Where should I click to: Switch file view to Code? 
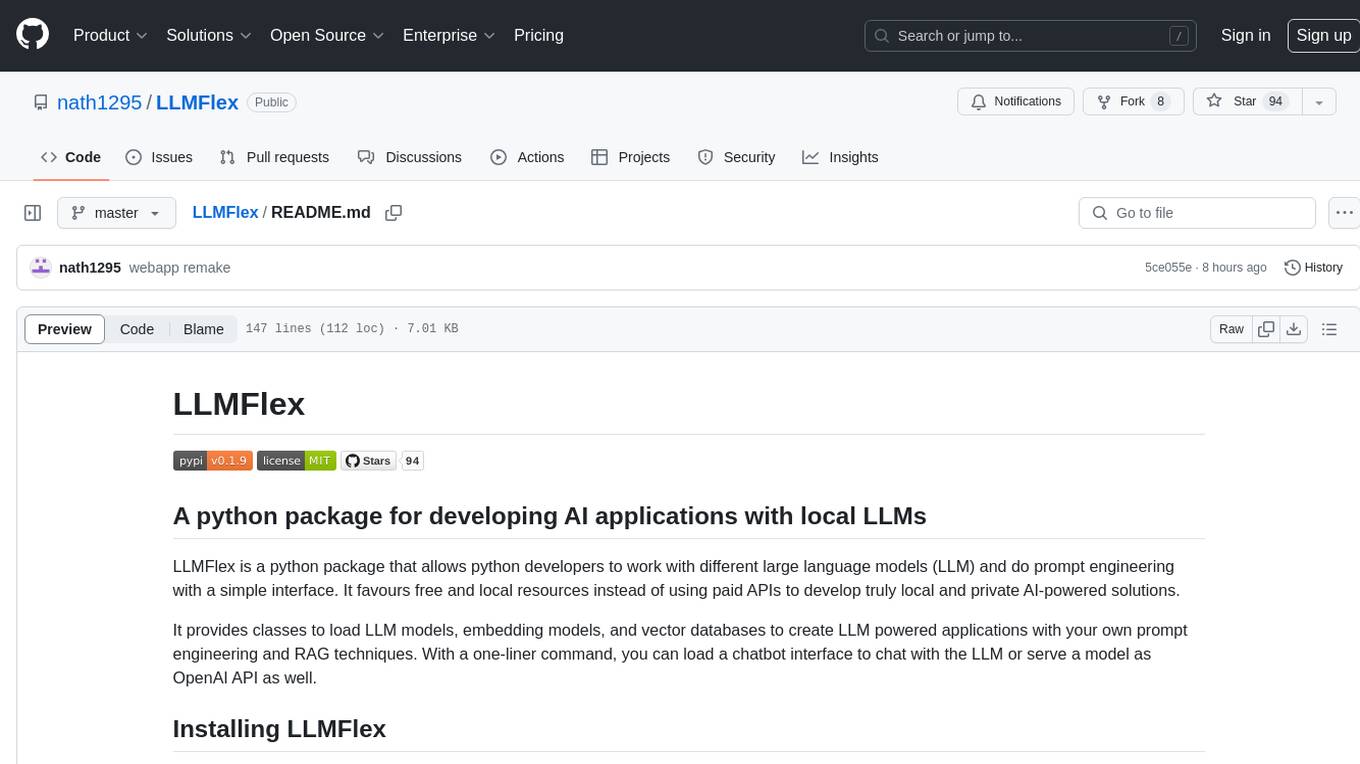coord(137,329)
